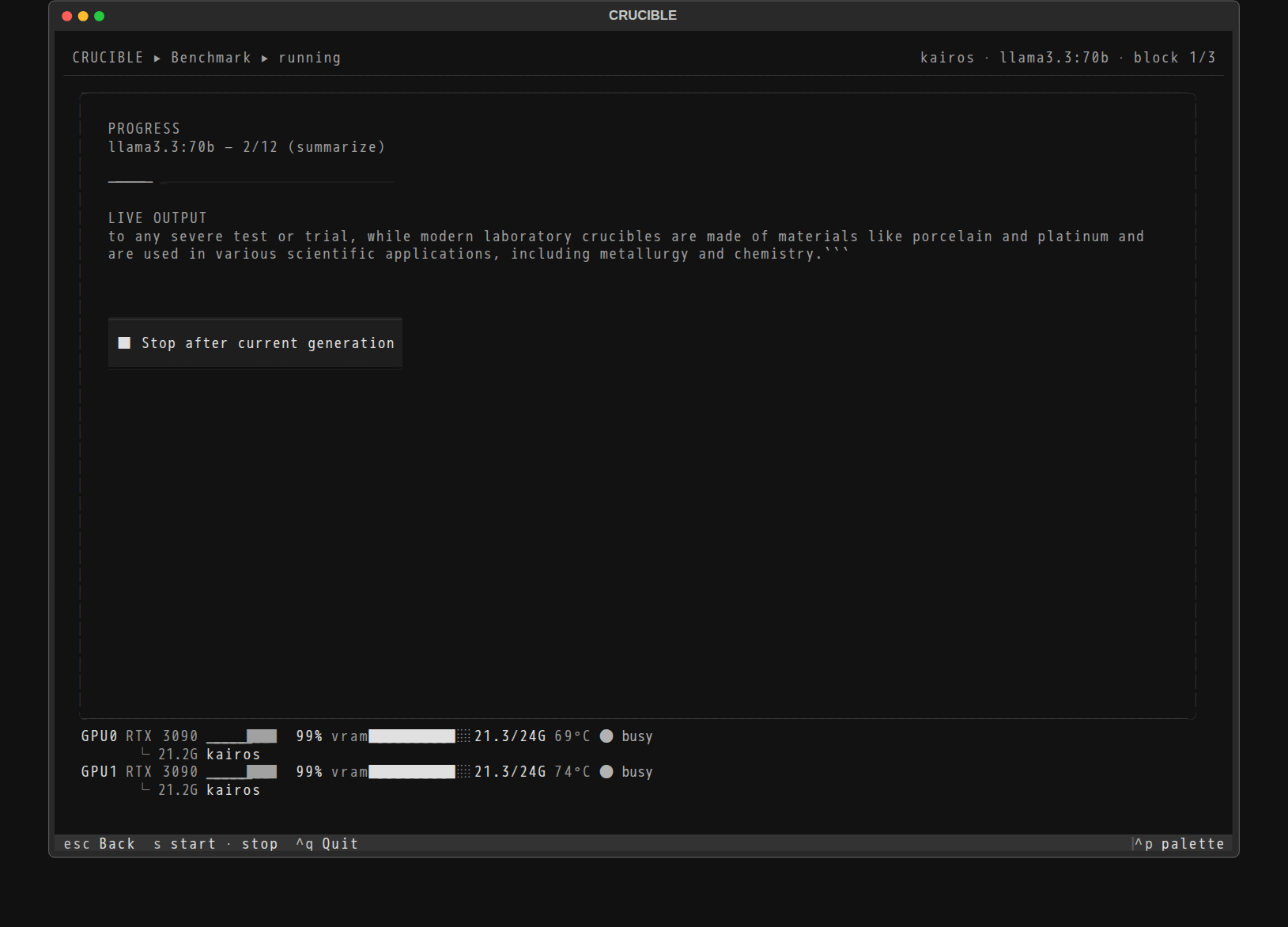Click the GPU1 RTX 3090 label

click(140, 772)
